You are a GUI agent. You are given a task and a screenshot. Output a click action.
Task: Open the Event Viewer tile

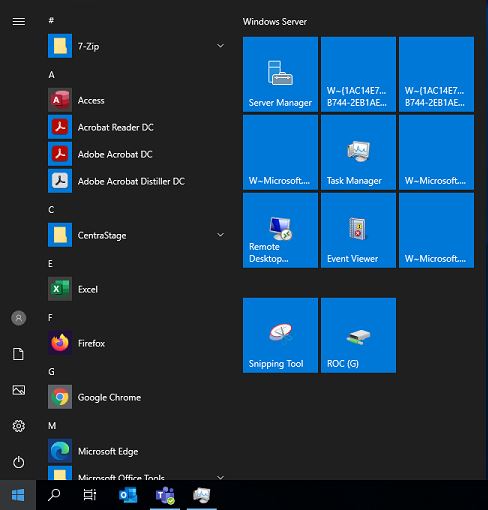click(358, 230)
